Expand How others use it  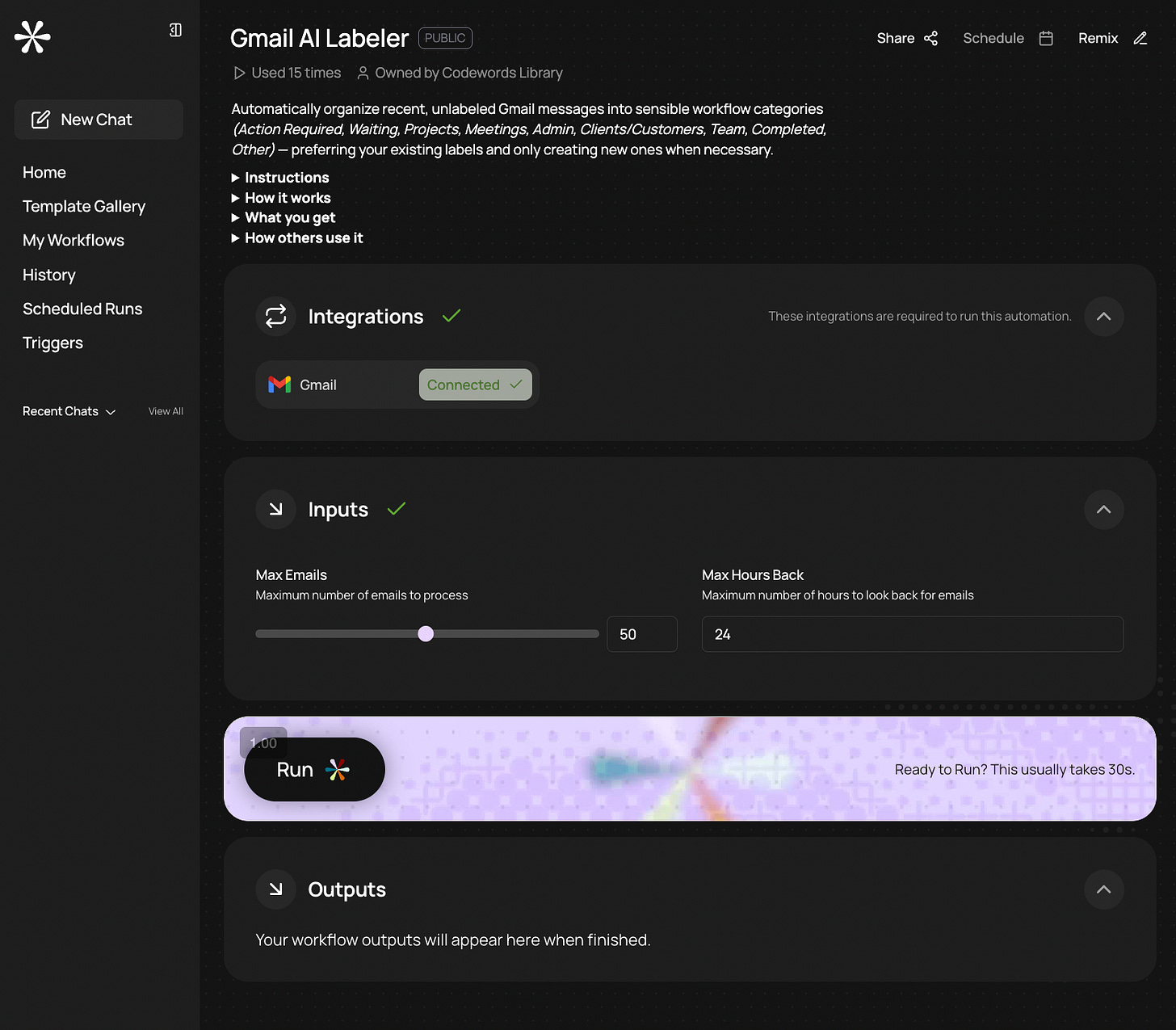click(x=296, y=238)
